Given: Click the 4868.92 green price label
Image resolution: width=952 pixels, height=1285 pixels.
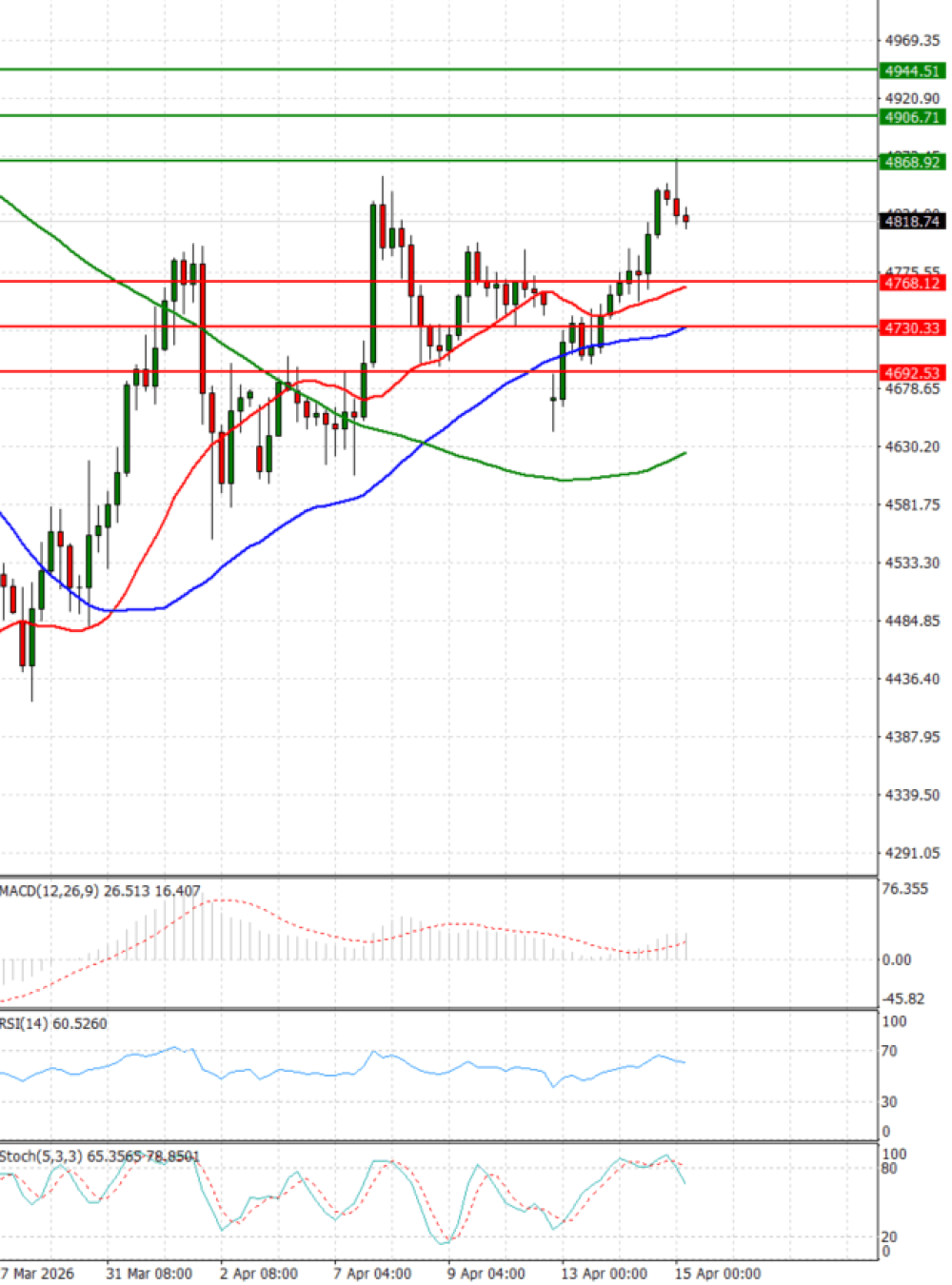Looking at the screenshot, I should pyautogui.click(x=912, y=163).
